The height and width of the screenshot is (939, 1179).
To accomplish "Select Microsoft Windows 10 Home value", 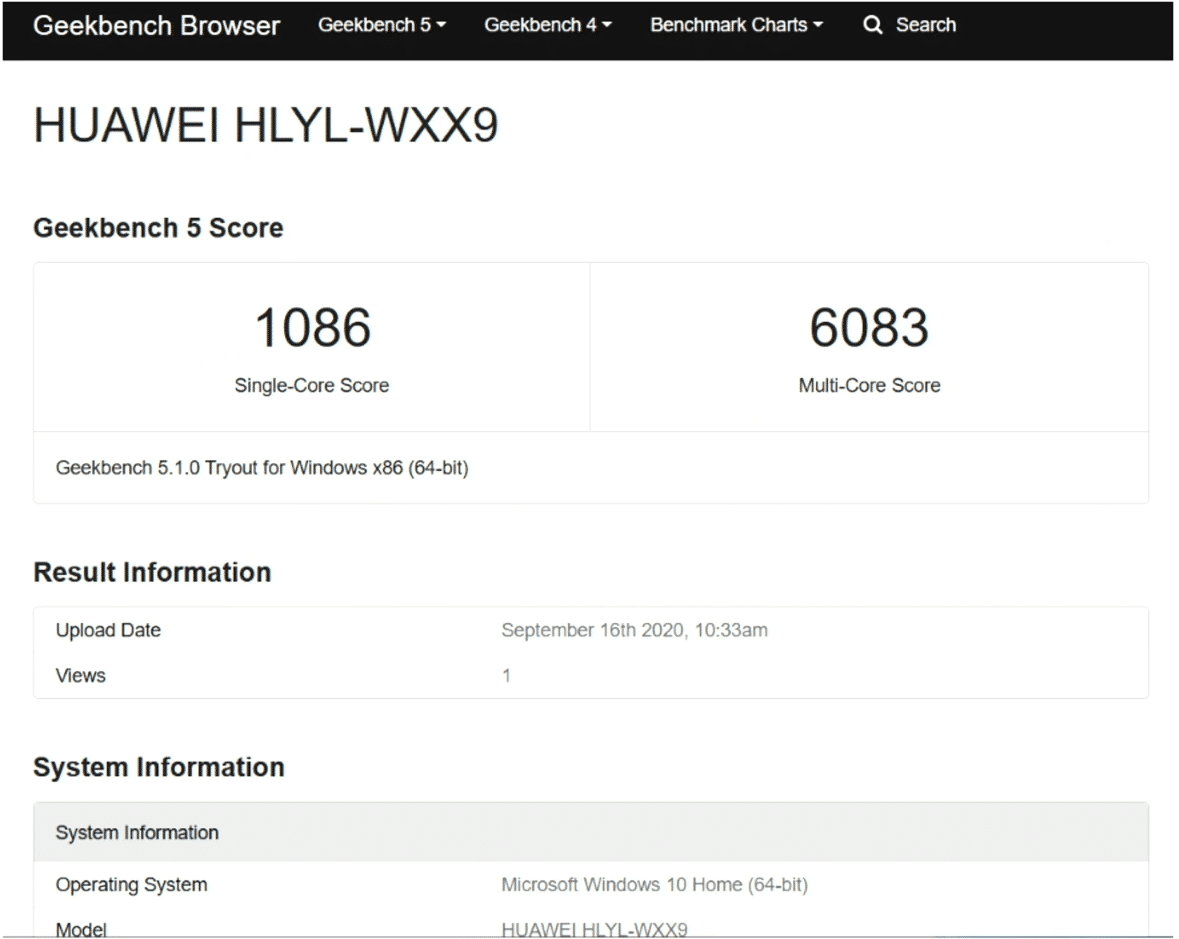I will (654, 885).
